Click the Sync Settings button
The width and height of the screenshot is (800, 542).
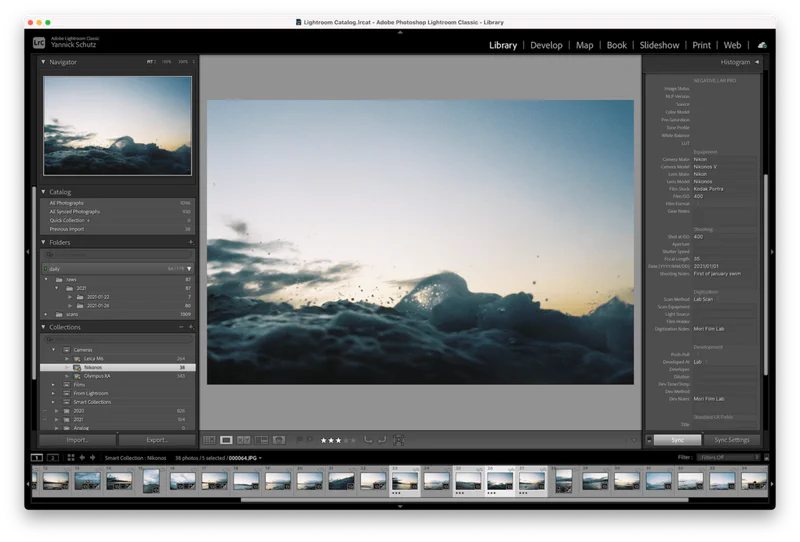click(x=731, y=440)
